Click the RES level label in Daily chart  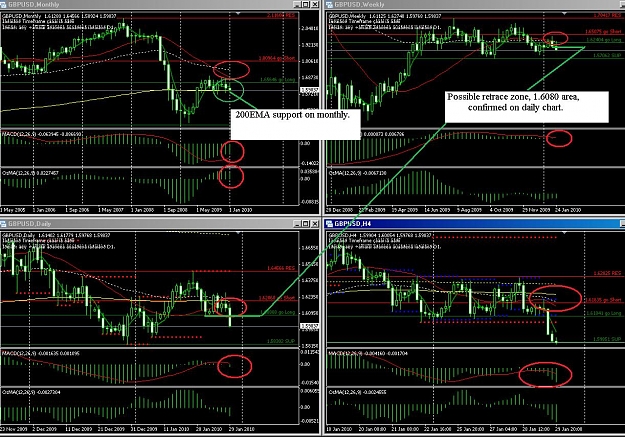(281, 268)
